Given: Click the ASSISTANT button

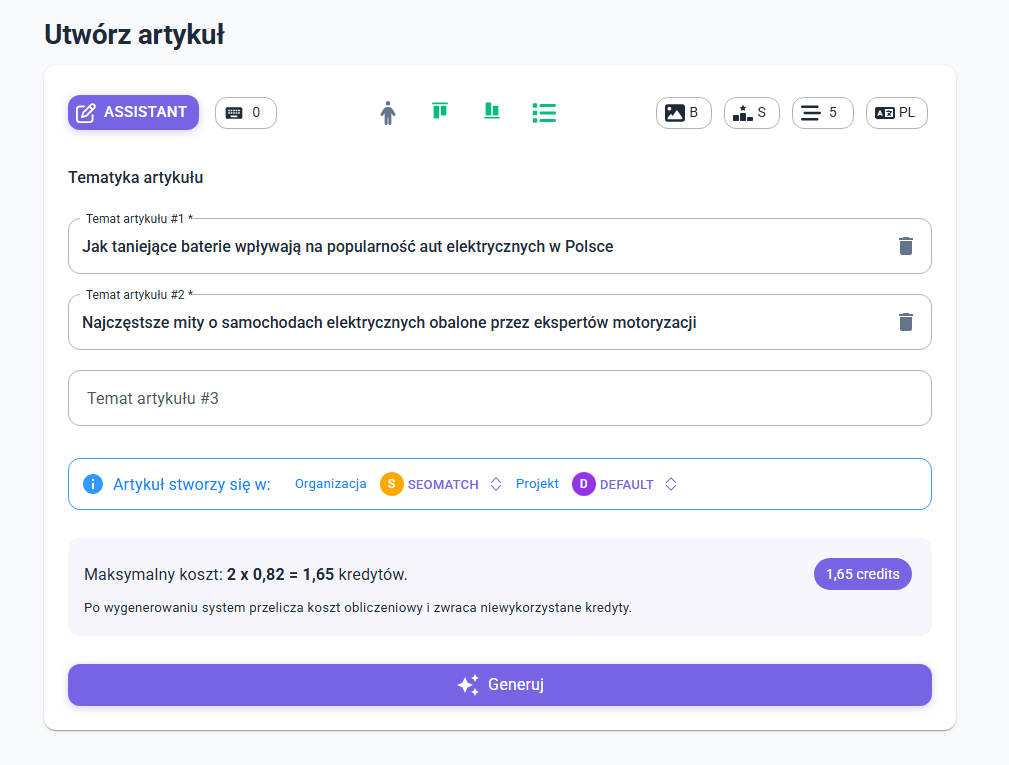Looking at the screenshot, I should coord(133,112).
